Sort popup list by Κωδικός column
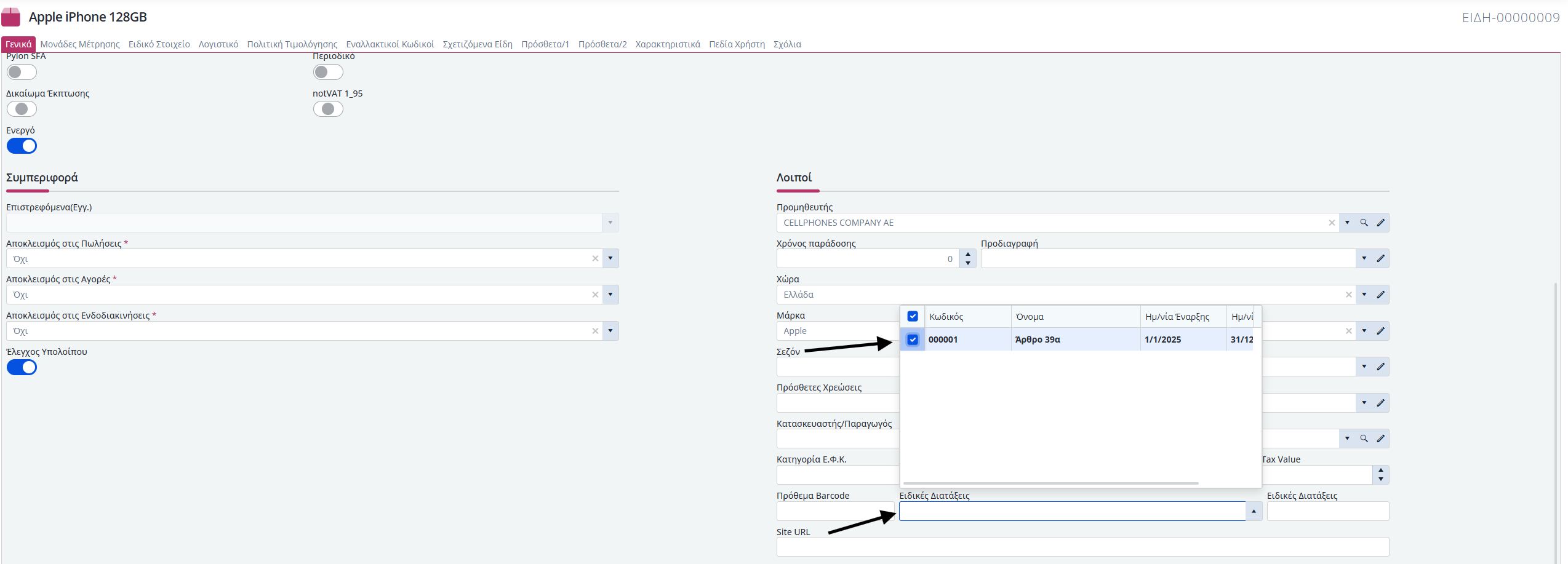Screen dimensions: 1568x564 coord(967,317)
